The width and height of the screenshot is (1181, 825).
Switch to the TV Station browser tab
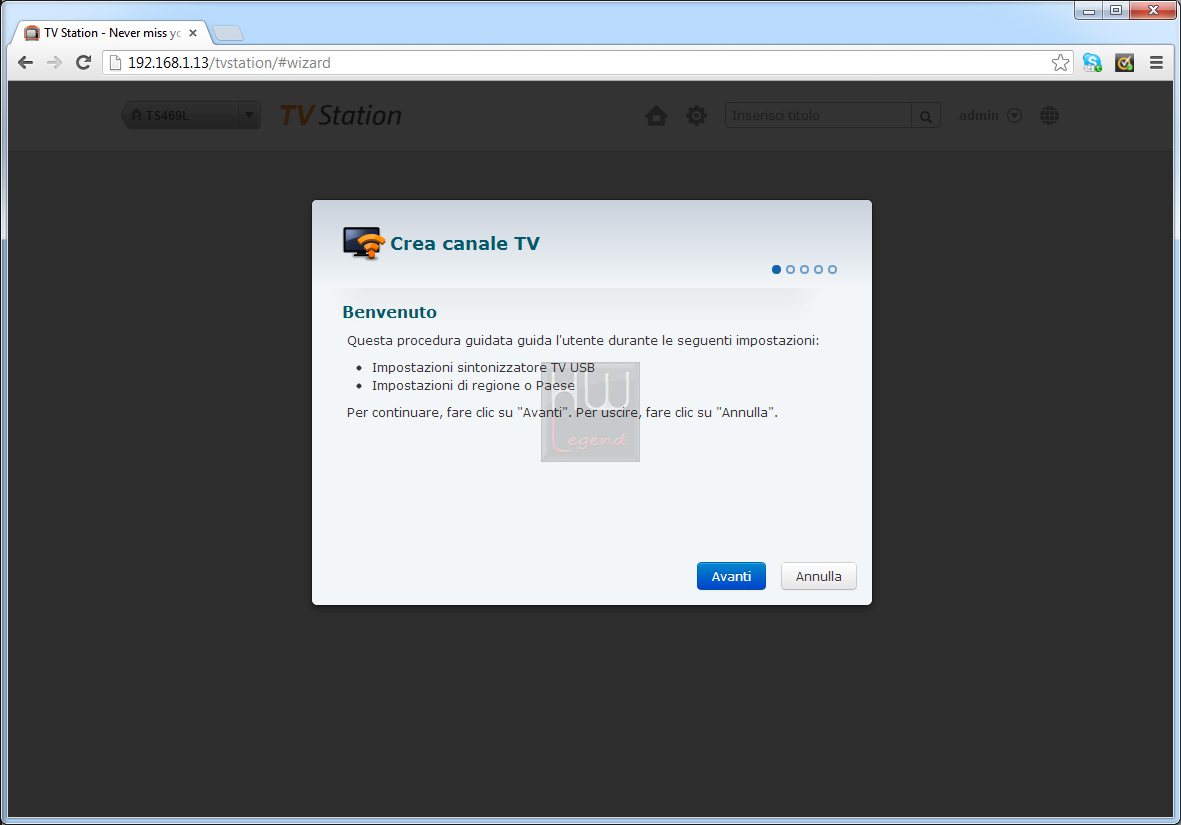pyautogui.click(x=111, y=33)
